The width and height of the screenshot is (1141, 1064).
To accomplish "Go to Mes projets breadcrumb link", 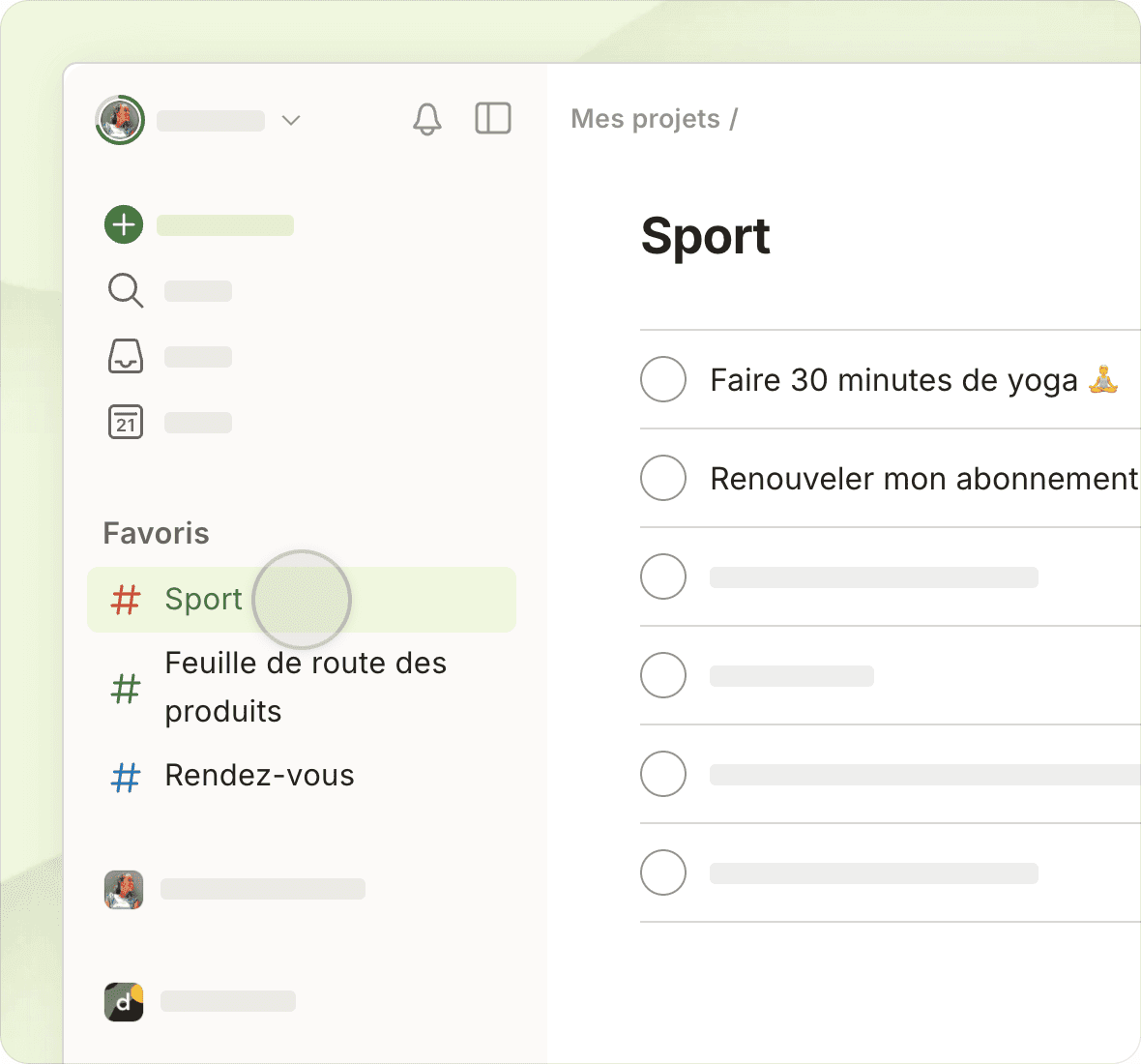I will click(x=645, y=119).
